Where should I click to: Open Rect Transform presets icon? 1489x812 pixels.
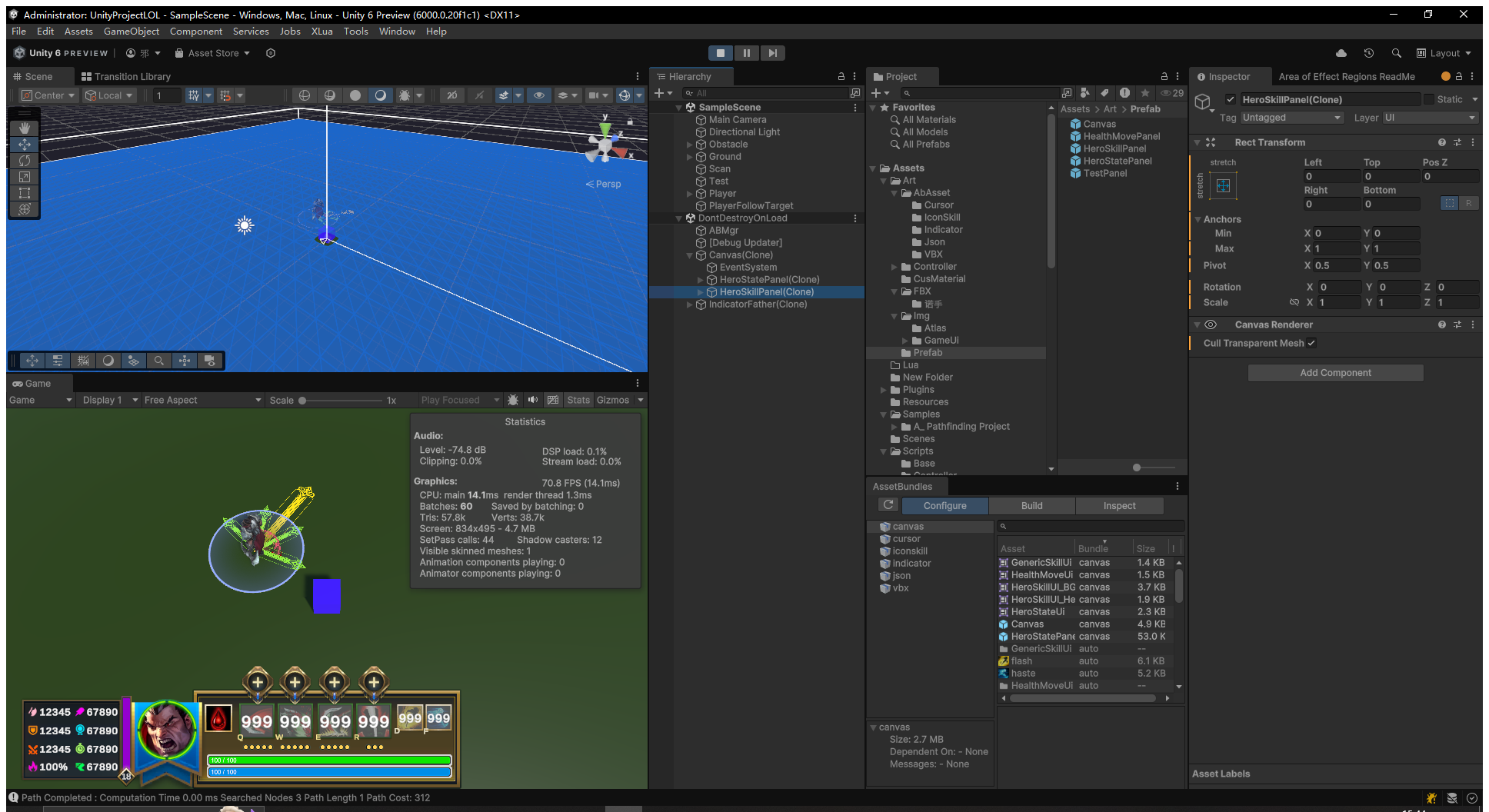[x=1457, y=142]
